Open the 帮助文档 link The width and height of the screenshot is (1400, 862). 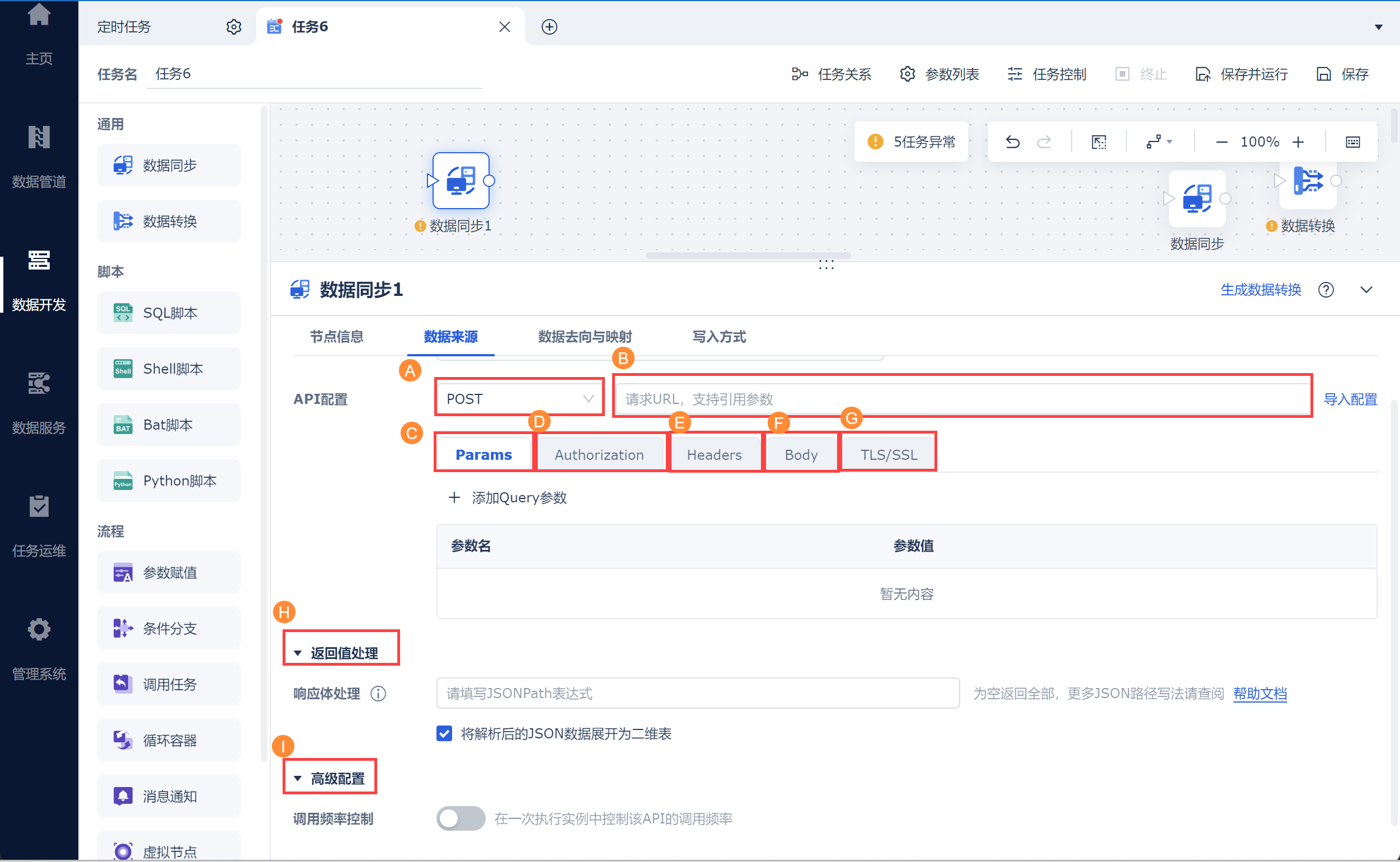[1259, 693]
